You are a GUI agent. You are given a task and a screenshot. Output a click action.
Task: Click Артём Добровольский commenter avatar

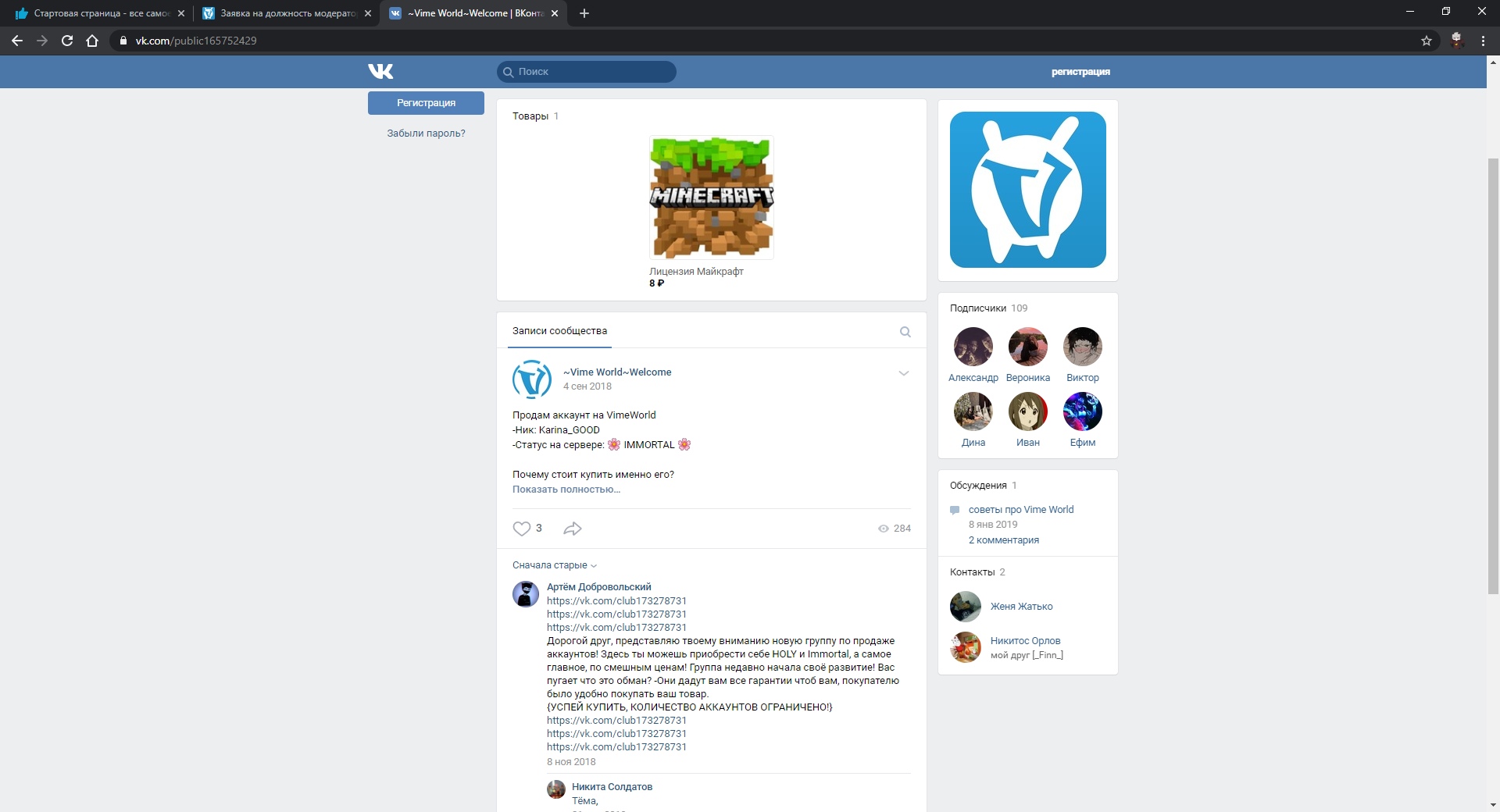(x=526, y=594)
